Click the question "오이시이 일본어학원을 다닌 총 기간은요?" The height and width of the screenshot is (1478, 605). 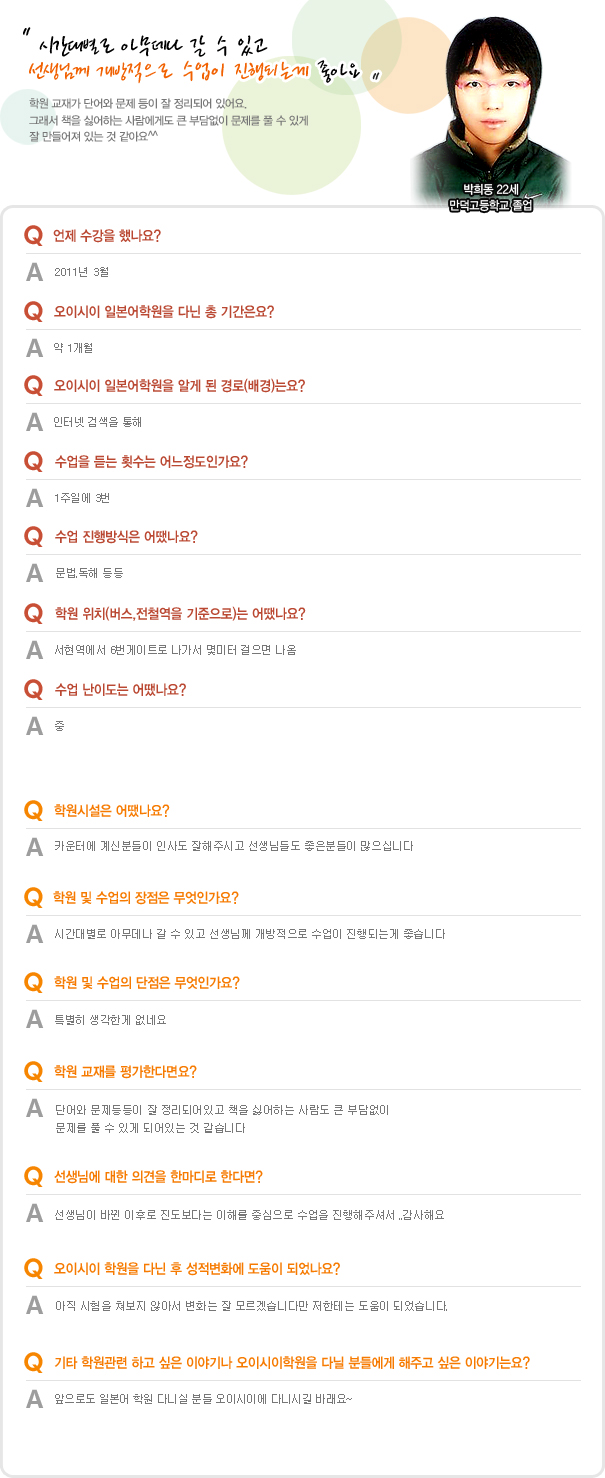[164, 311]
